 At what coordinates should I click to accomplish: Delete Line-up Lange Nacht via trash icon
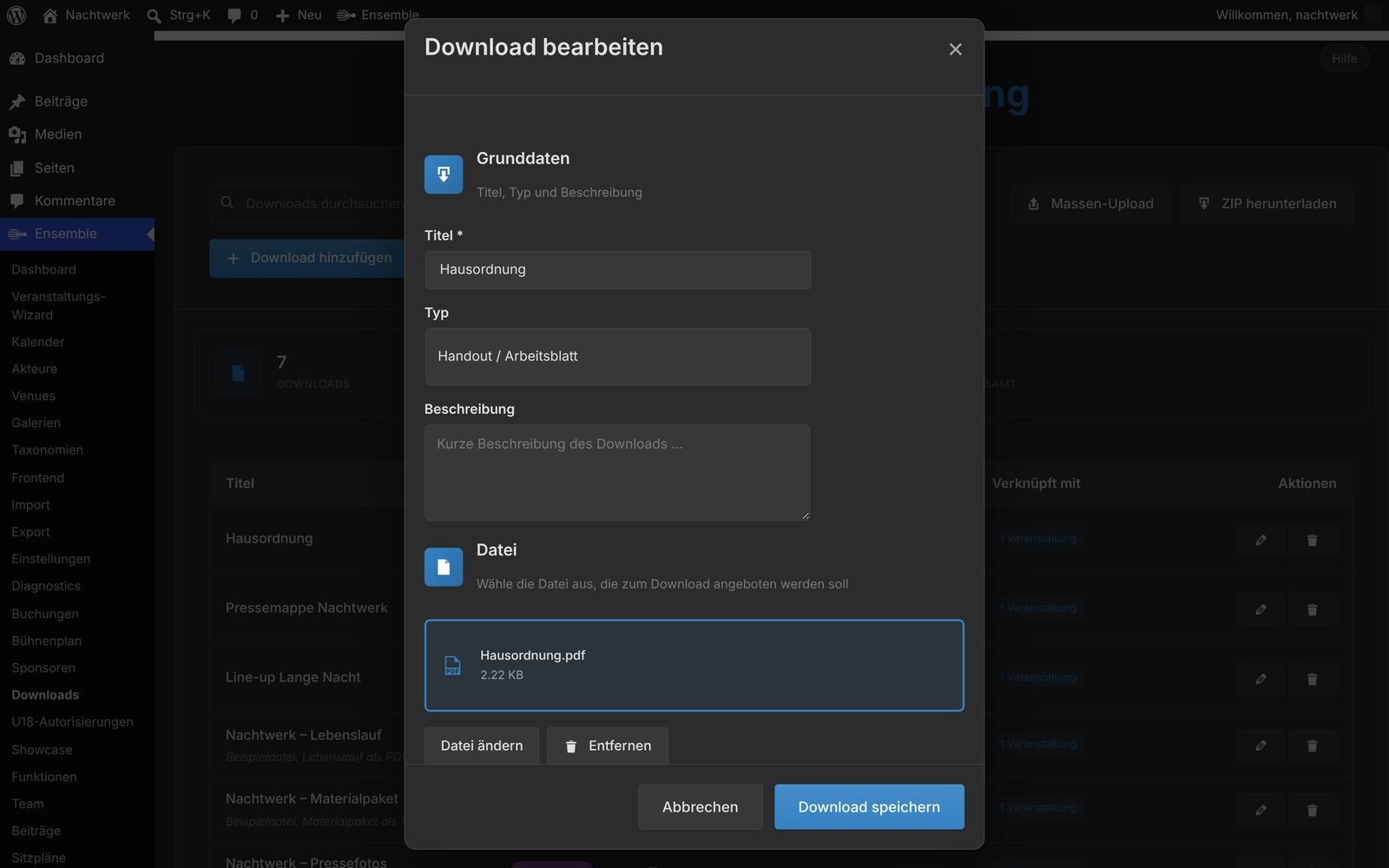pos(1312,679)
